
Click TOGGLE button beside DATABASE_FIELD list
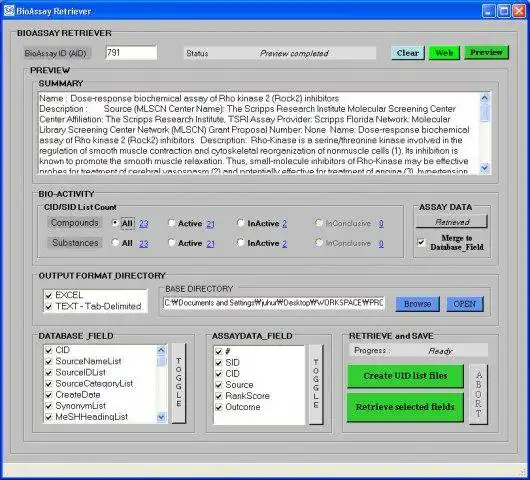click(x=179, y=383)
